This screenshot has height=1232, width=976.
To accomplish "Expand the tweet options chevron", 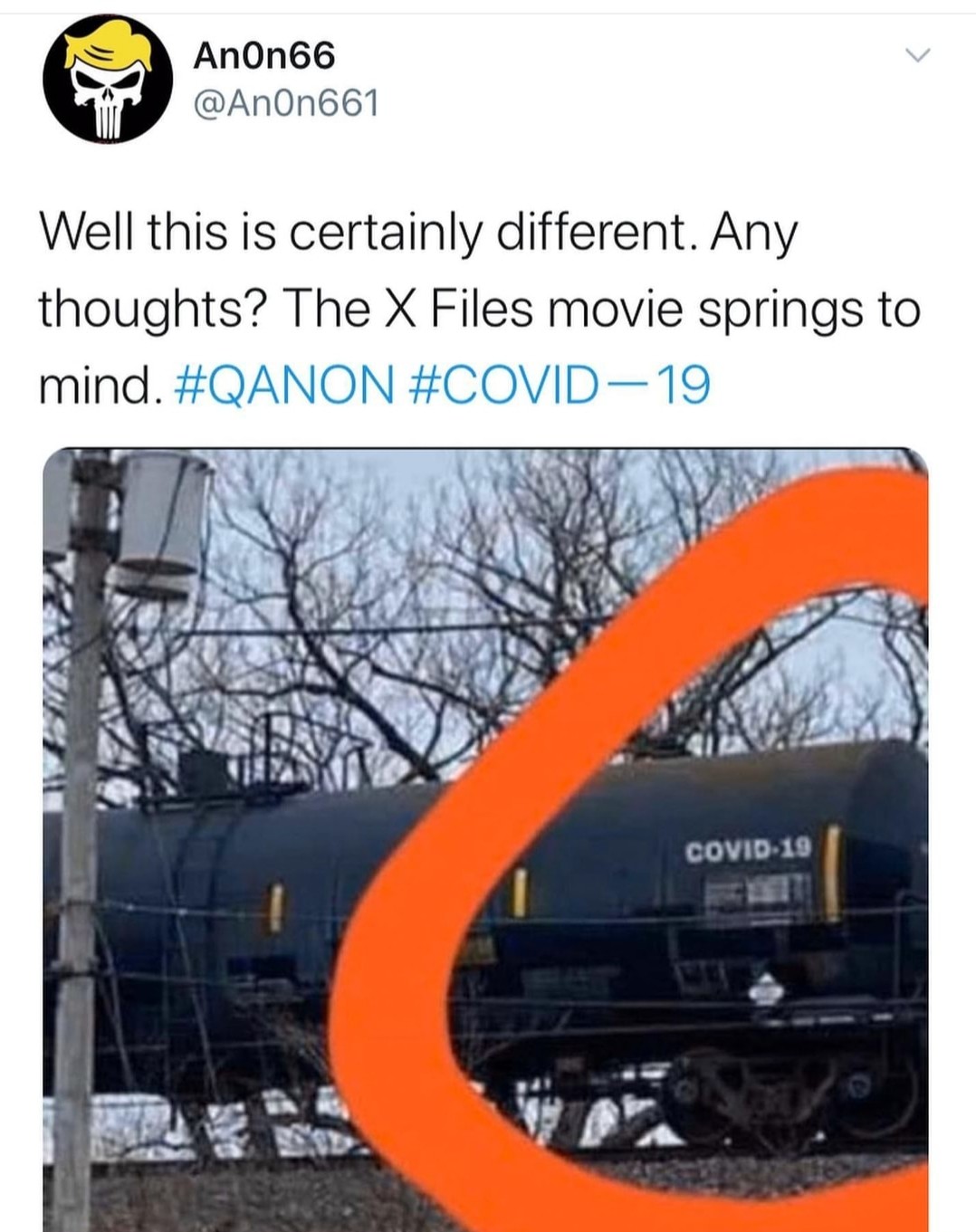I will (917, 57).
